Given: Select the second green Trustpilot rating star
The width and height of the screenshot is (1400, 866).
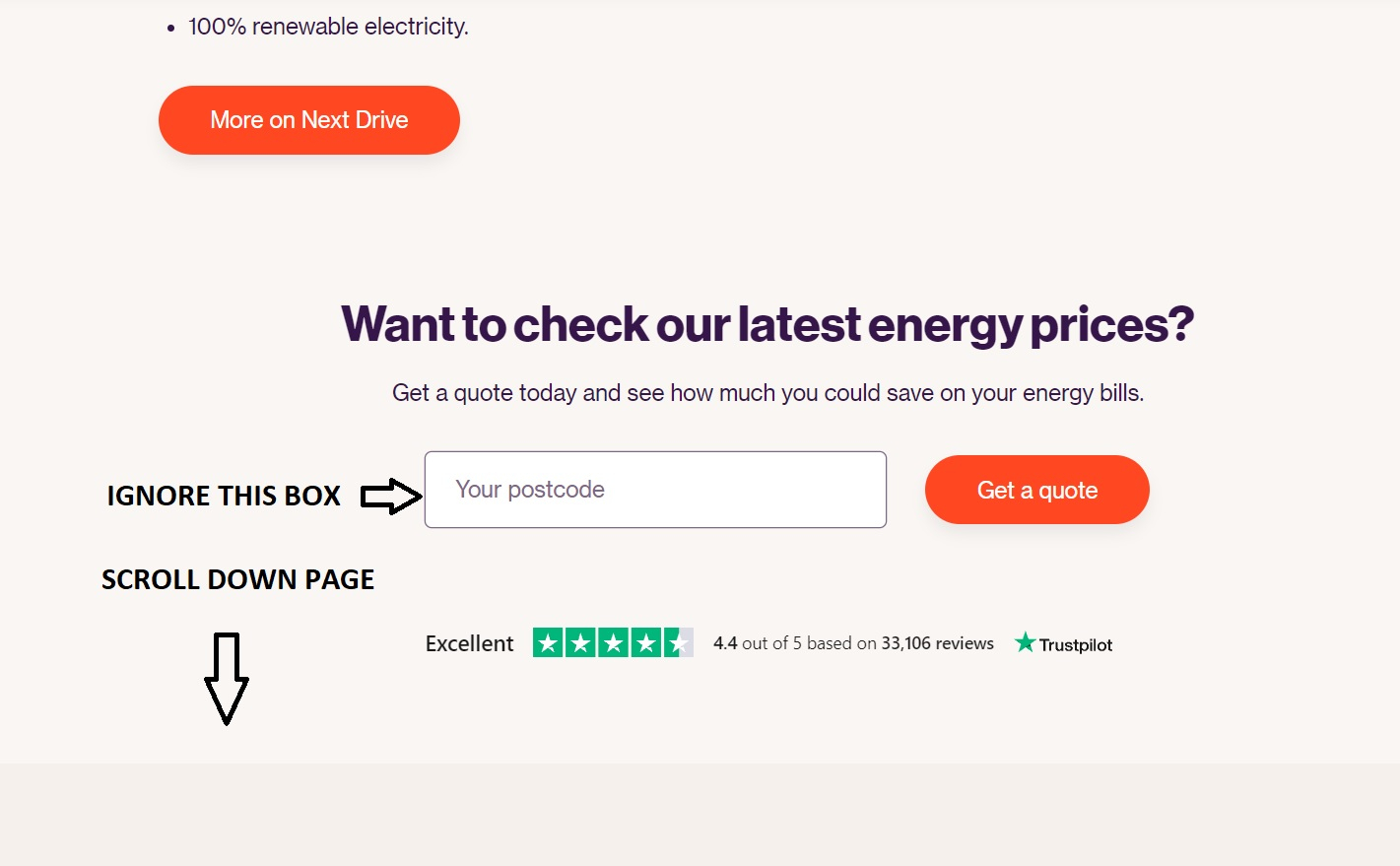Looking at the screenshot, I should coord(580,643).
